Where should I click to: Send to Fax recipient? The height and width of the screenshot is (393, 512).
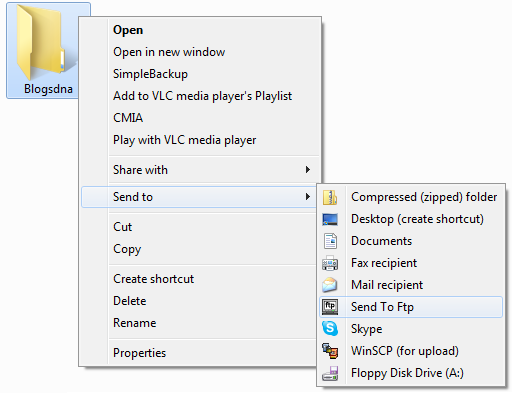point(411,263)
